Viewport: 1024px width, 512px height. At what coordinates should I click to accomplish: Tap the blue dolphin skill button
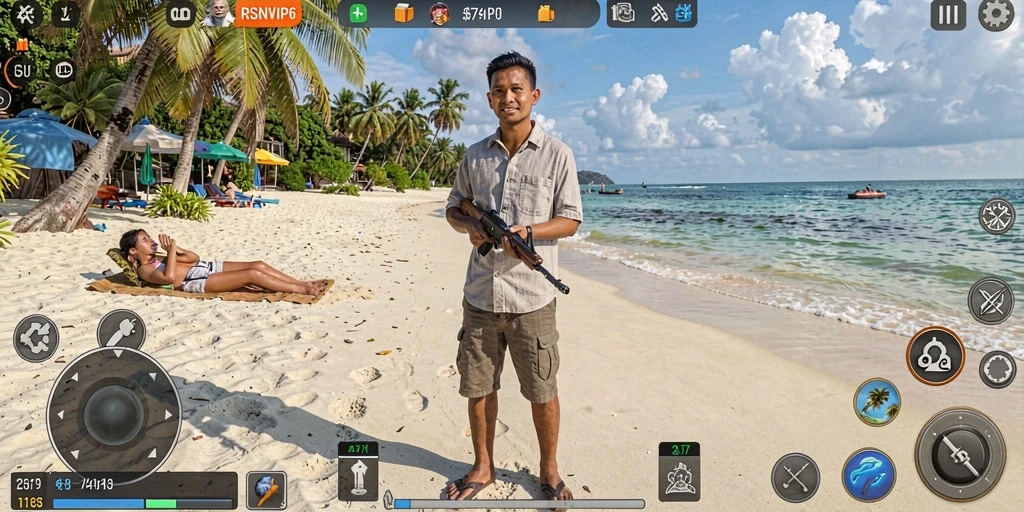869,475
